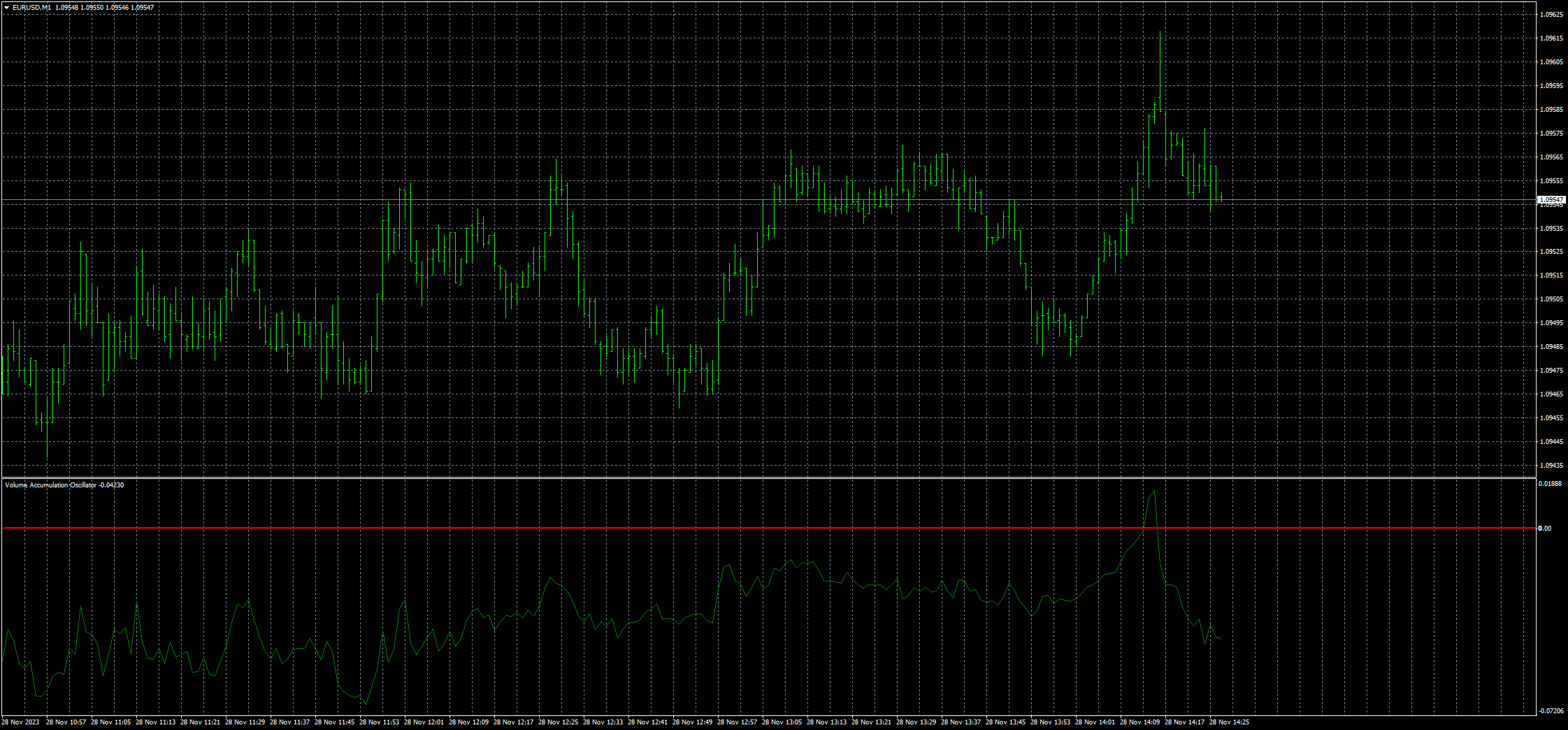Click price level 1.09495 on the price axis
Image resolution: width=1568 pixels, height=730 pixels.
point(1551,322)
